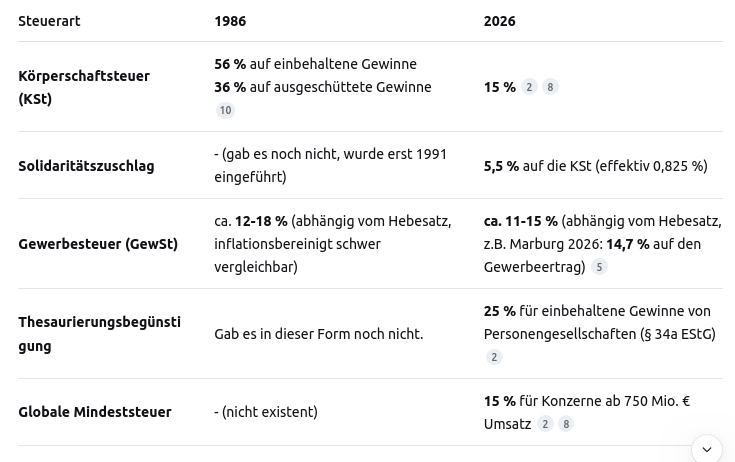Select the Gewerbesteuer (GewSt) row label

[x=98, y=244]
